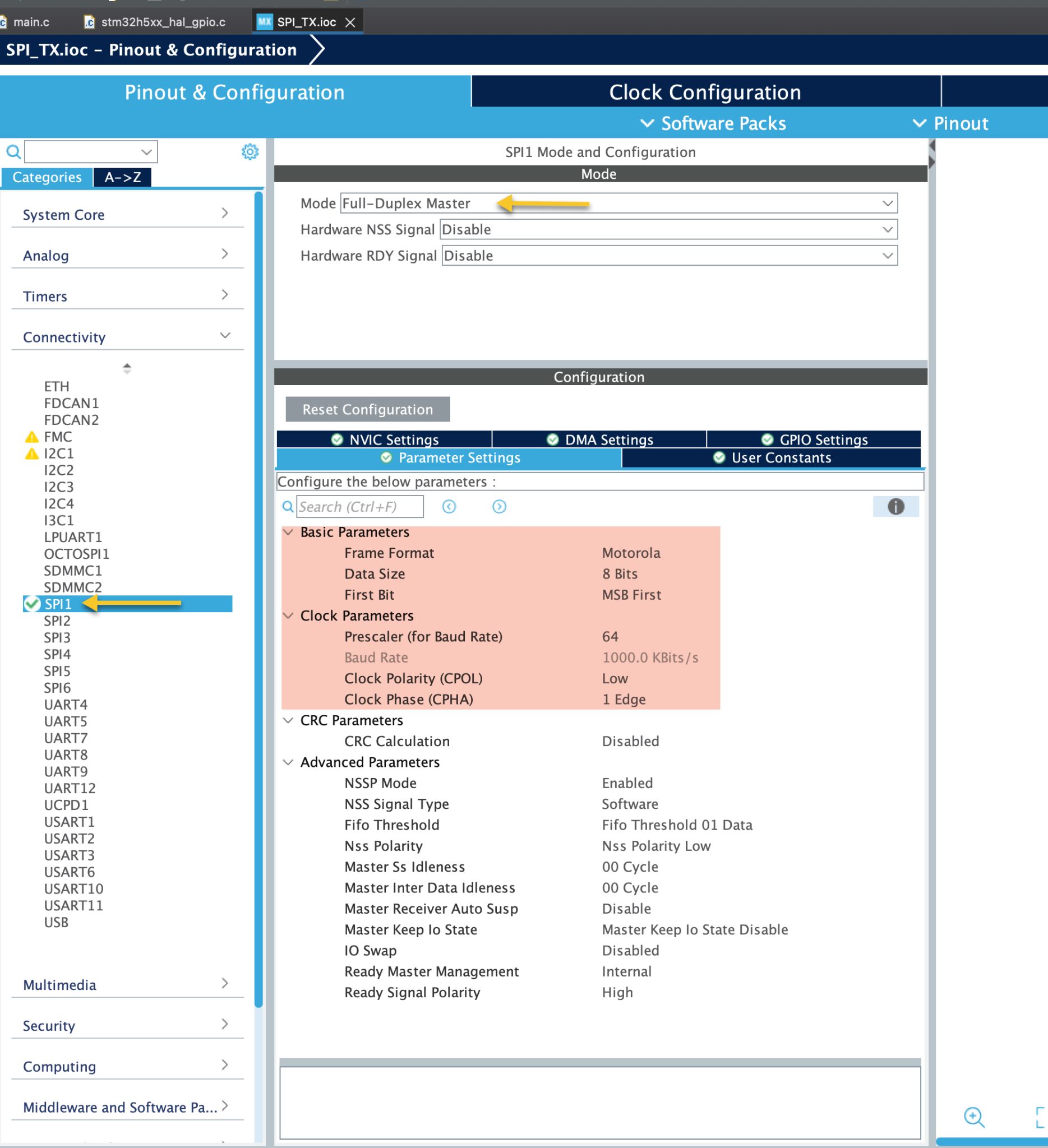Open the Hardware RDY Signal dropdown

click(887, 256)
